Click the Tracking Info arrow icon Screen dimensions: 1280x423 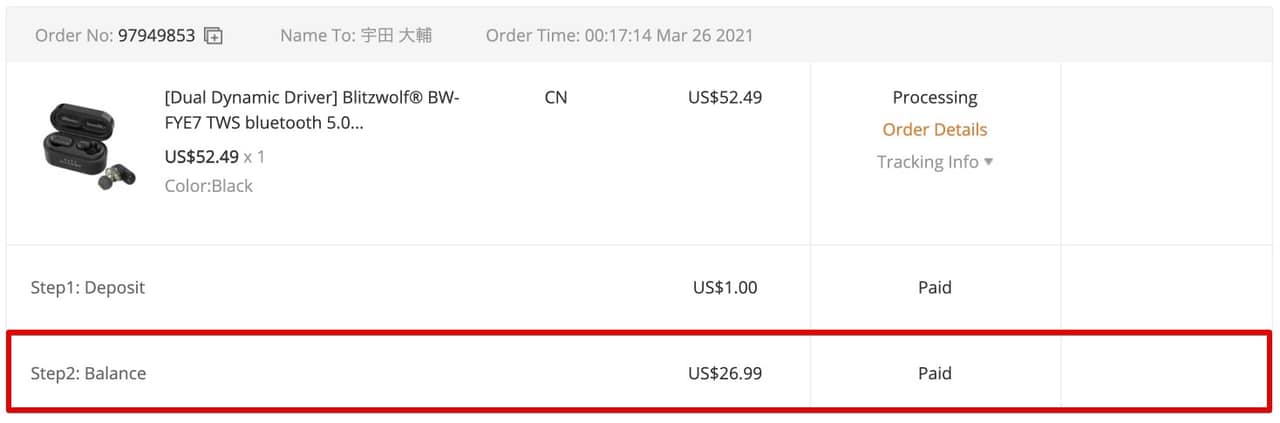tap(989, 162)
